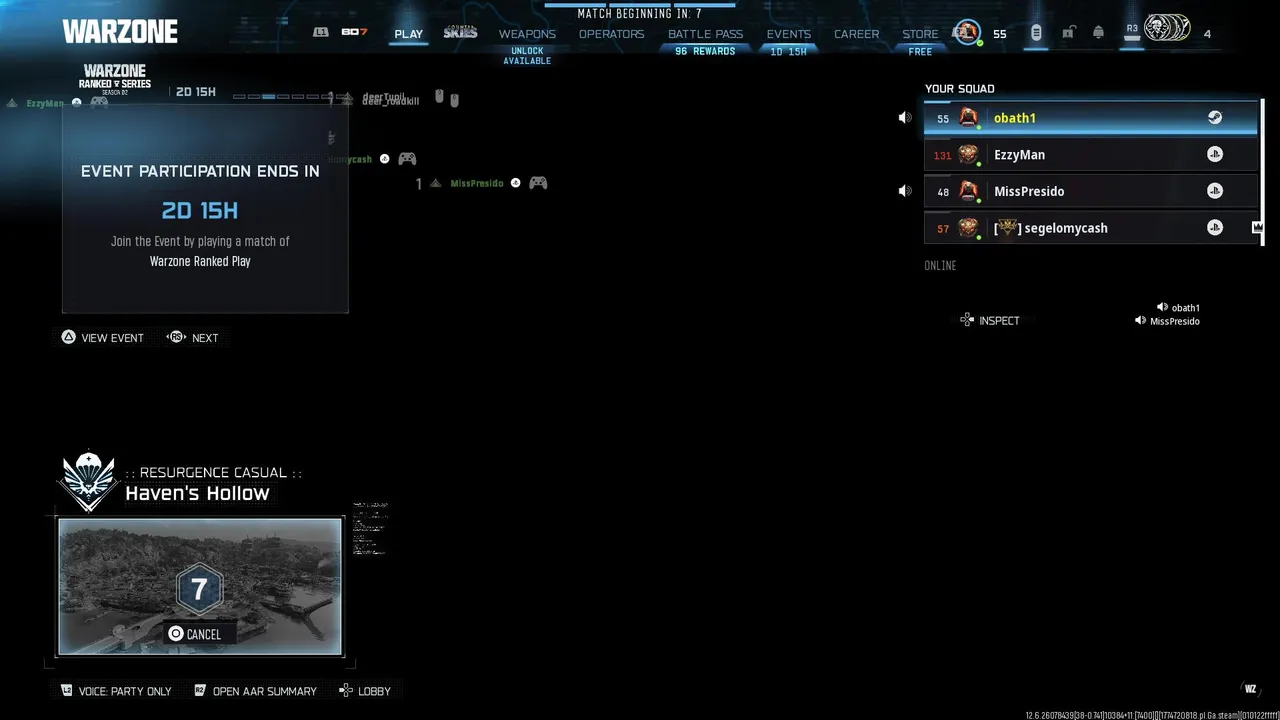The width and height of the screenshot is (1280, 720).
Task: Open the Operators tab
Action: click(612, 34)
